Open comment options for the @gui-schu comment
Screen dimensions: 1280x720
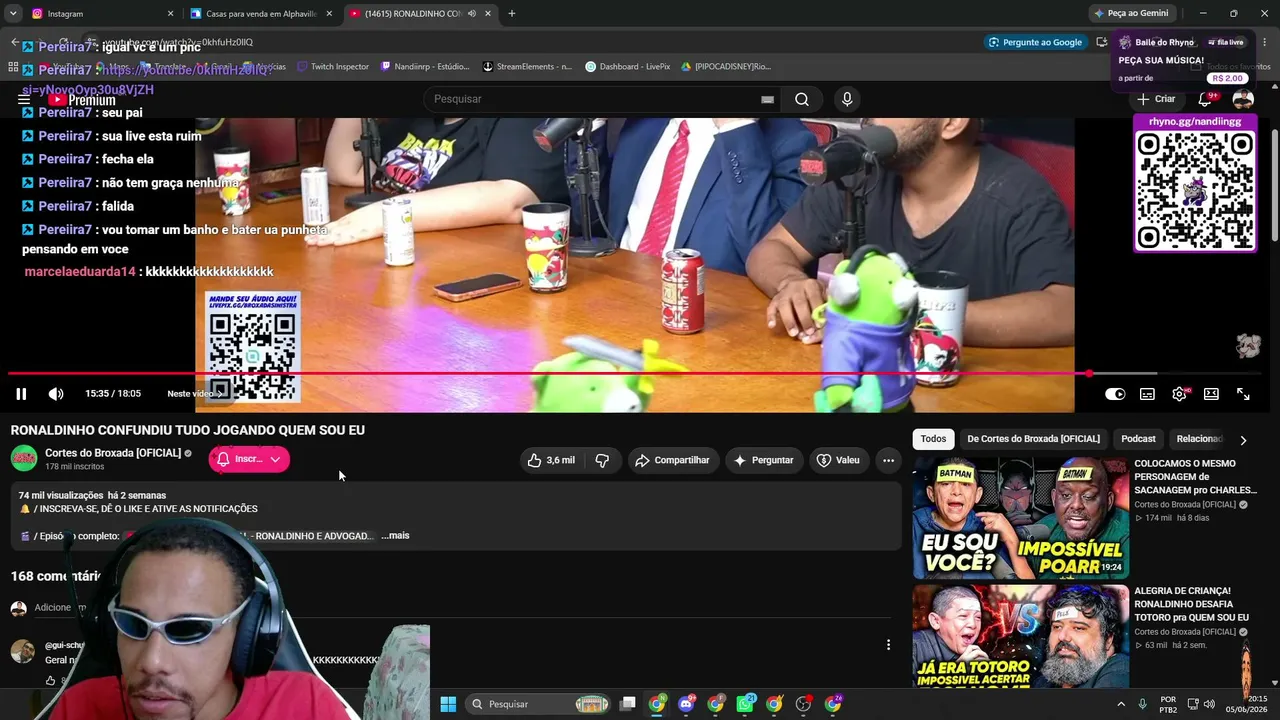(888, 645)
